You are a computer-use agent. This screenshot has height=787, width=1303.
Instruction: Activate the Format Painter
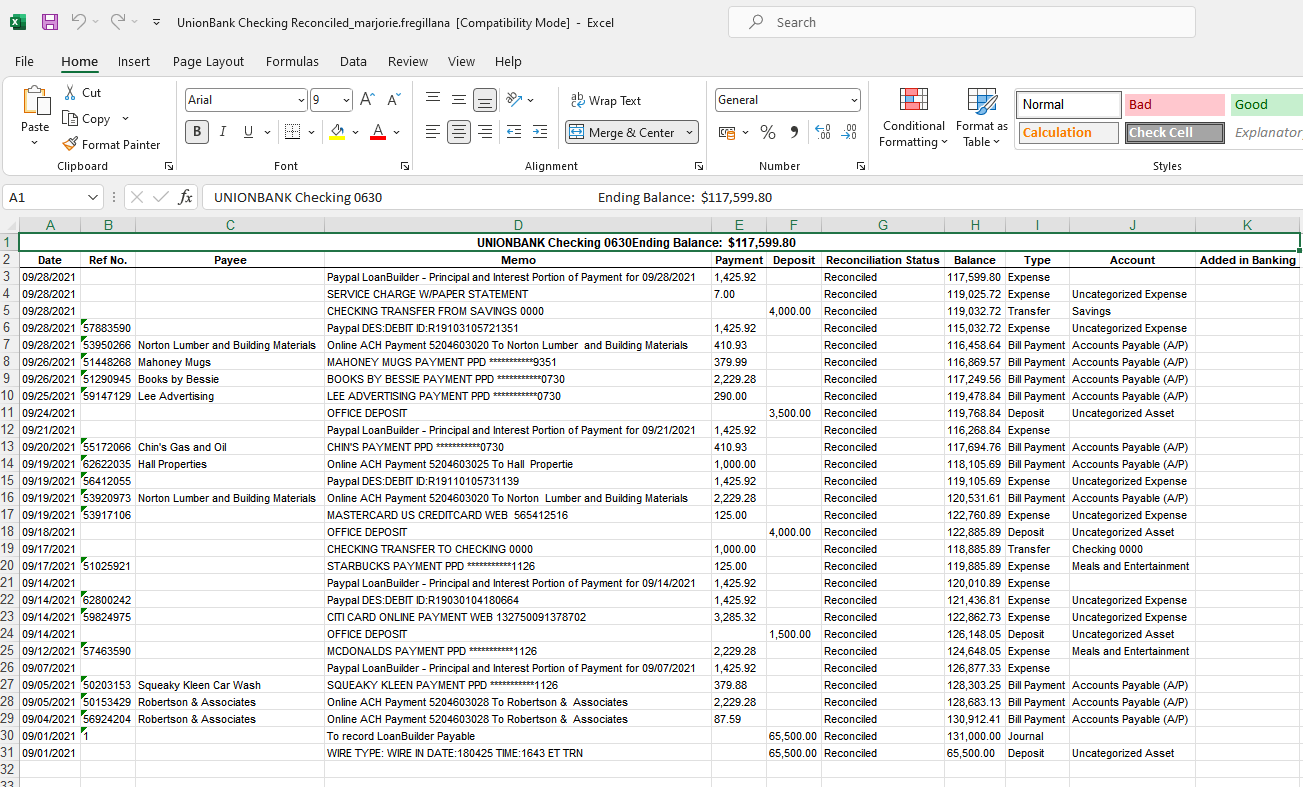[x=111, y=145]
